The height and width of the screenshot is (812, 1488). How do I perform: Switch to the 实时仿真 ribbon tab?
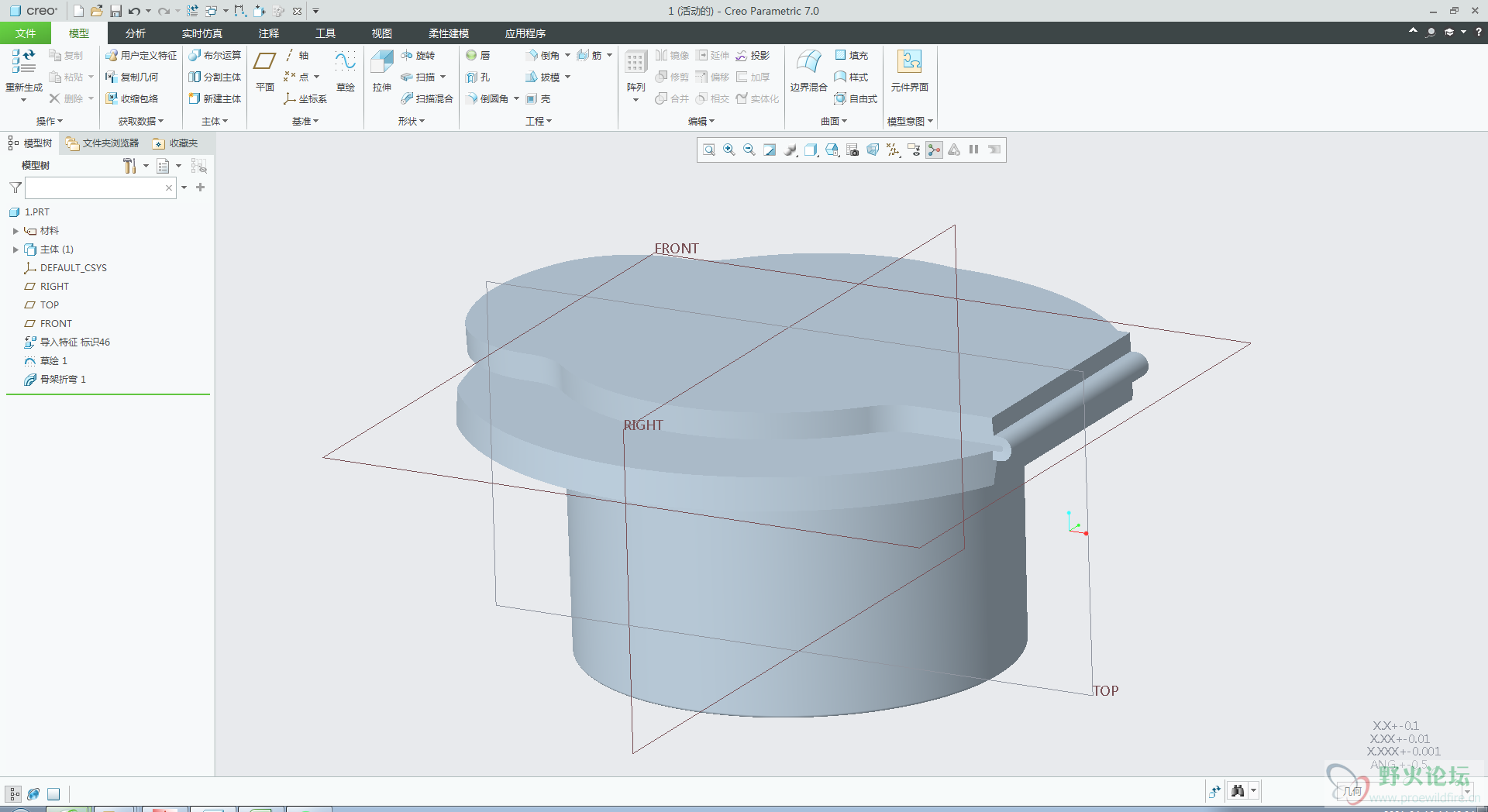coord(202,33)
